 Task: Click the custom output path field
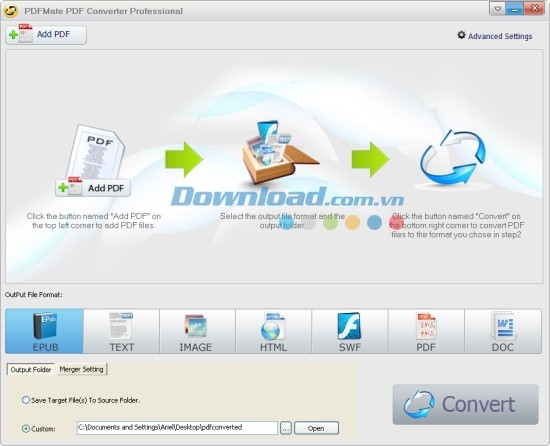(x=177, y=428)
